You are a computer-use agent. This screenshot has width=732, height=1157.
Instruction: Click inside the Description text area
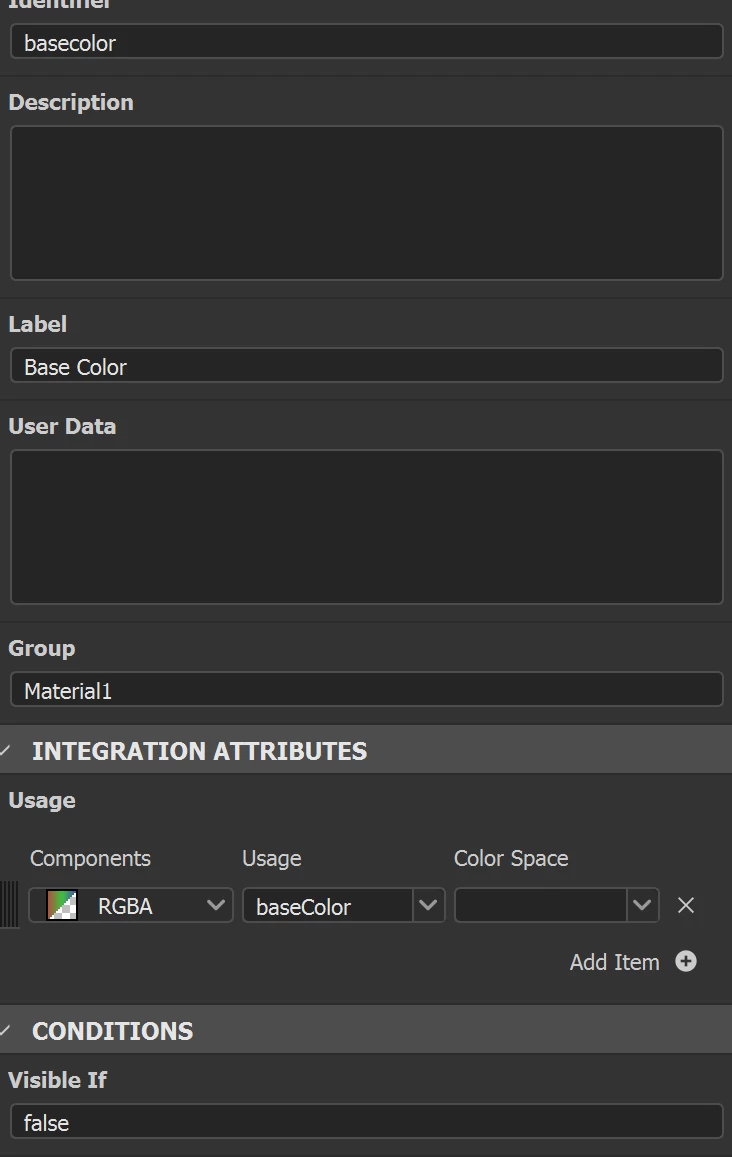pos(366,203)
